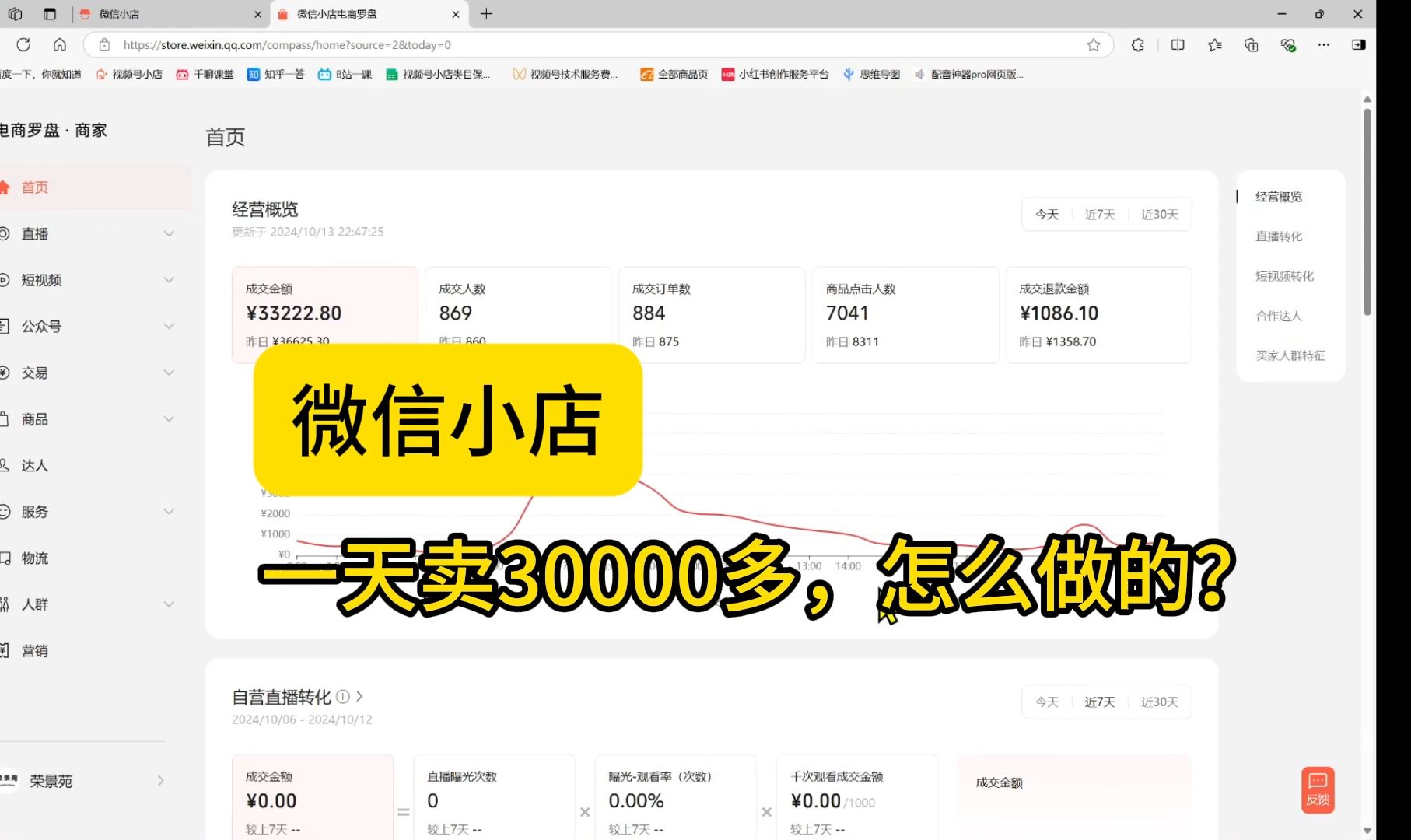Open the 视频号技术服务费 bookmark
Viewport: 1411px width, 840px height.
[565, 75]
